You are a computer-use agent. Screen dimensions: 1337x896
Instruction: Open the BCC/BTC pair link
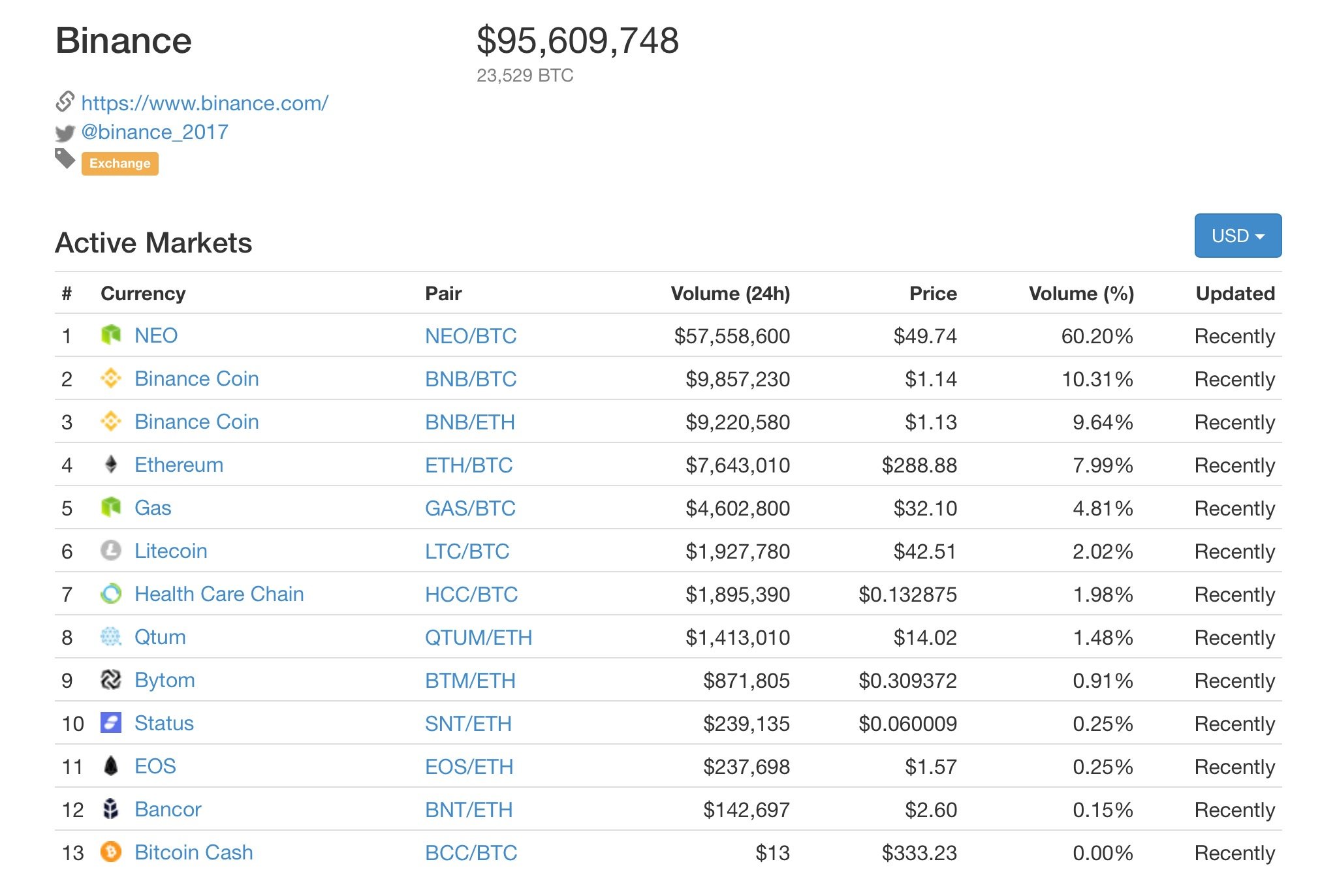471,853
